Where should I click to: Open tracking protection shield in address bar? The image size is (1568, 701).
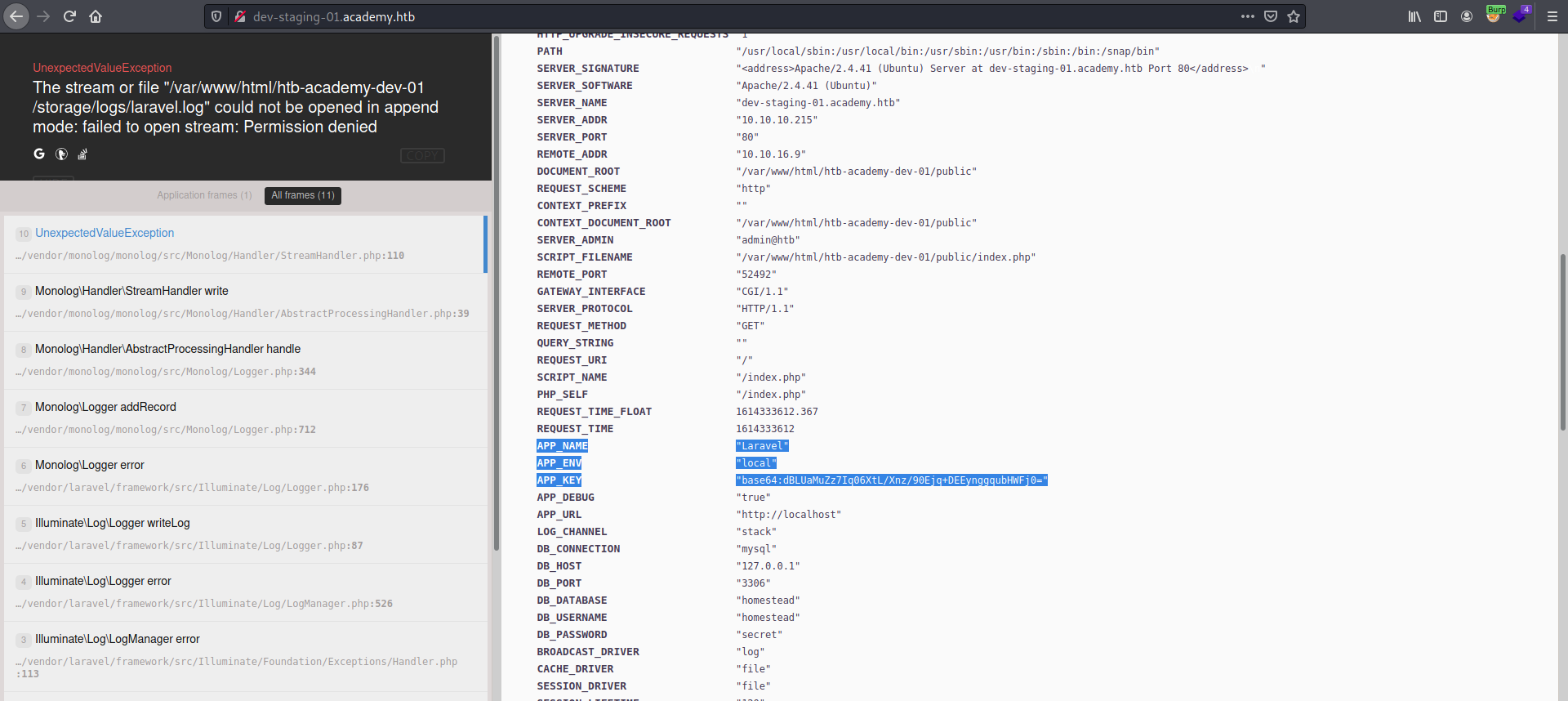click(x=216, y=16)
